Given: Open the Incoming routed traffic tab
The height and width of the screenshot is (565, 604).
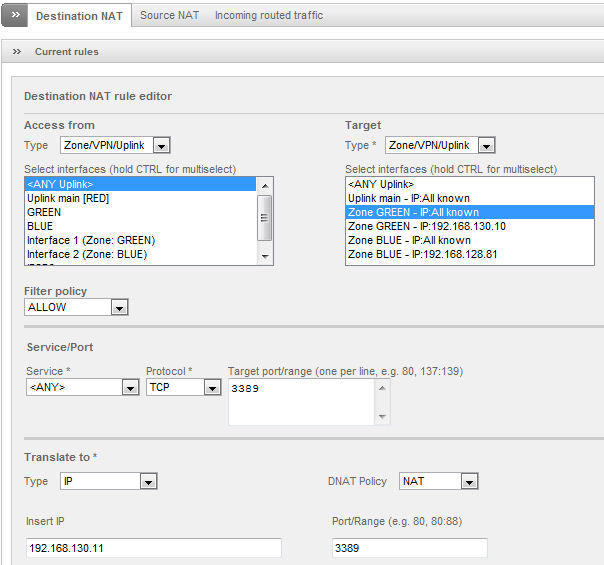Looking at the screenshot, I should (268, 16).
